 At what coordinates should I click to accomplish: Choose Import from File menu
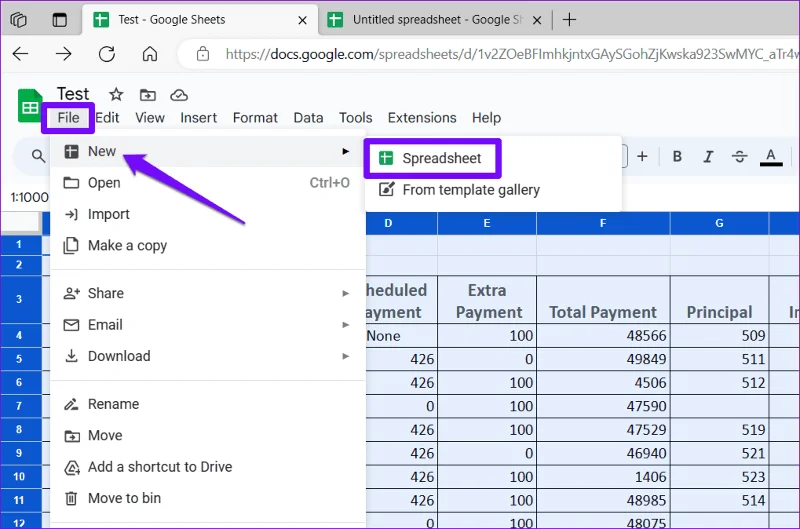pos(208,214)
